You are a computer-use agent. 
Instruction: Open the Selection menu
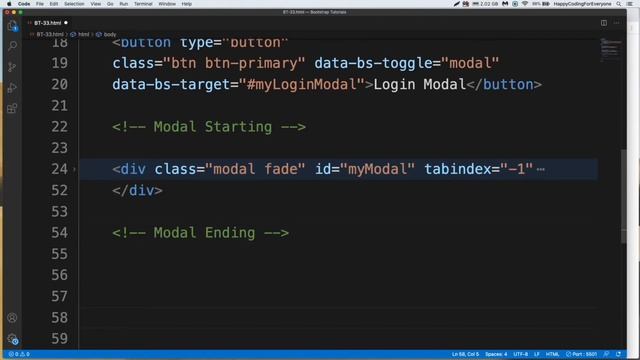pyautogui.click(x=74, y=4)
